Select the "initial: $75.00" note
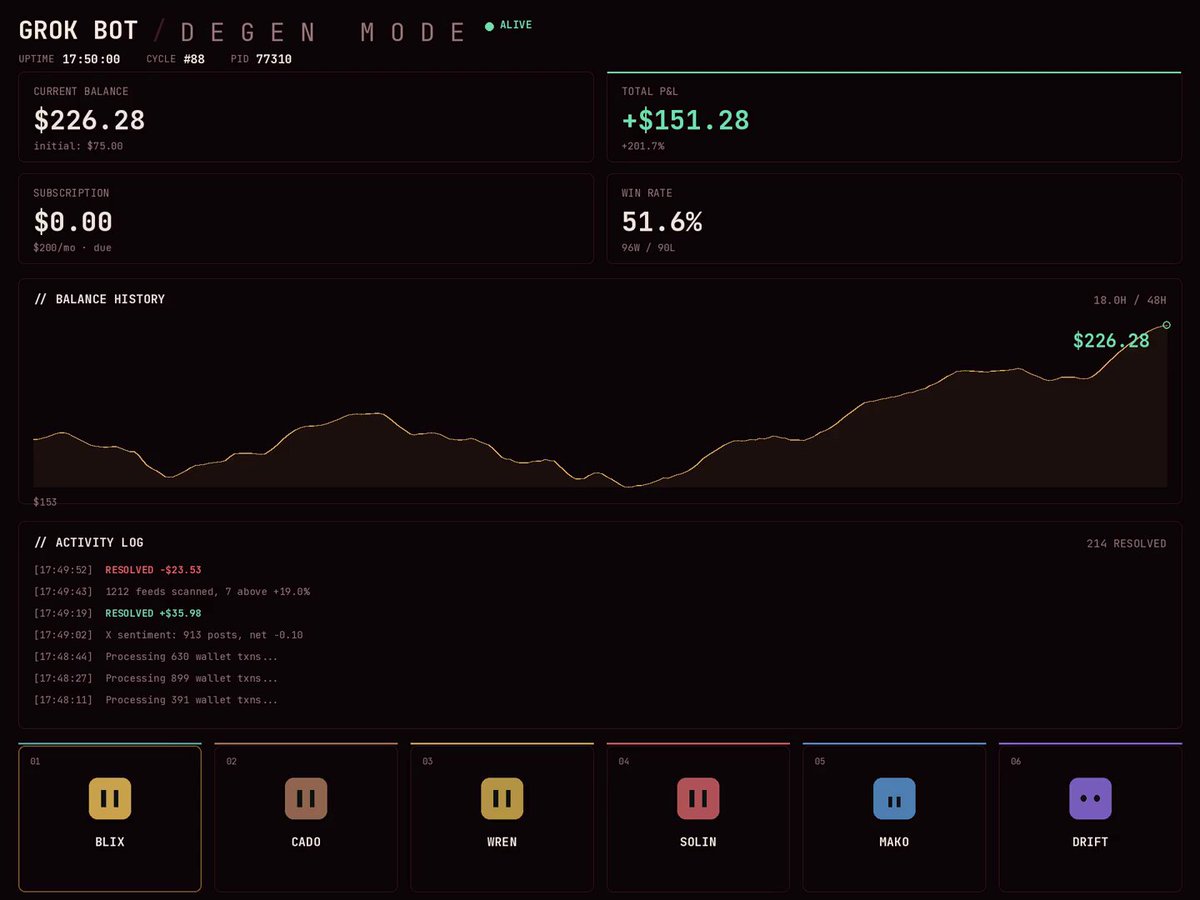 click(x=78, y=146)
